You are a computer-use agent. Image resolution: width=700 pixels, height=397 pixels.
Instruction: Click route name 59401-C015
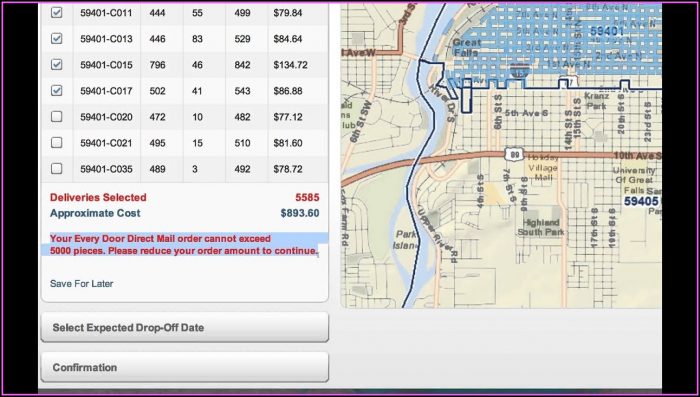106,65
